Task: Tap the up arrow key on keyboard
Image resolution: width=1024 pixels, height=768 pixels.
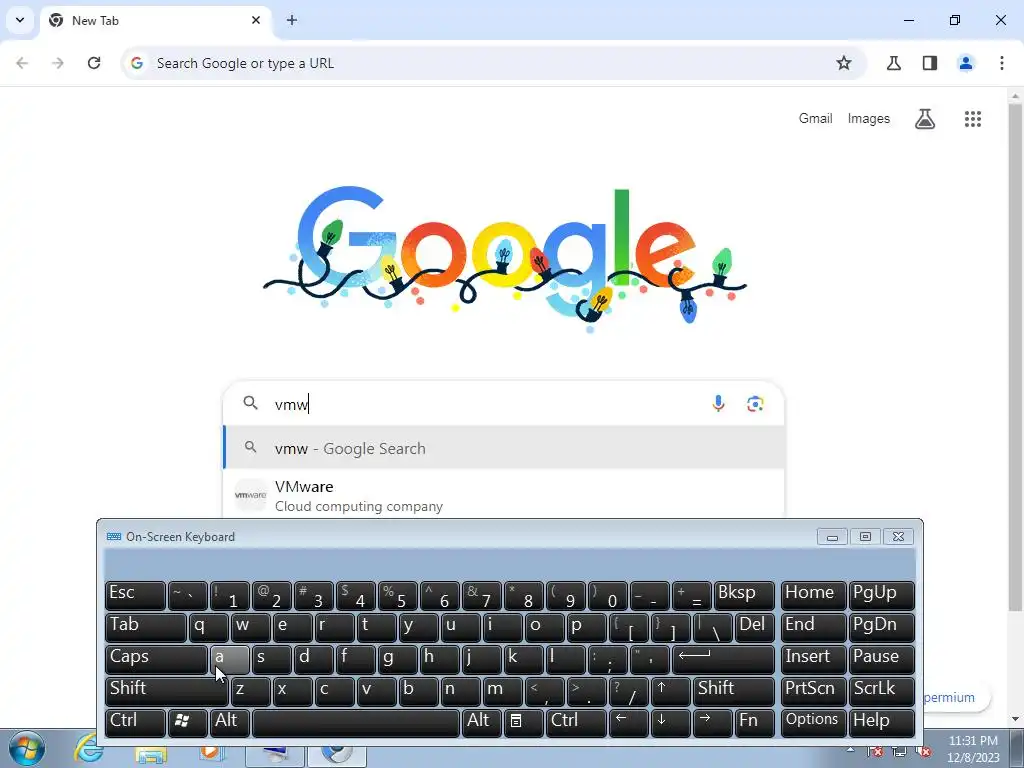Action: (x=671, y=692)
